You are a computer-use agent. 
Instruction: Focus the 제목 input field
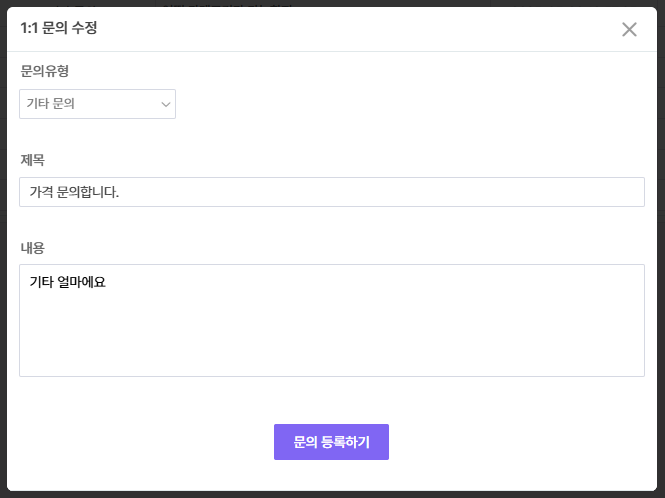pyautogui.click(x=331, y=192)
